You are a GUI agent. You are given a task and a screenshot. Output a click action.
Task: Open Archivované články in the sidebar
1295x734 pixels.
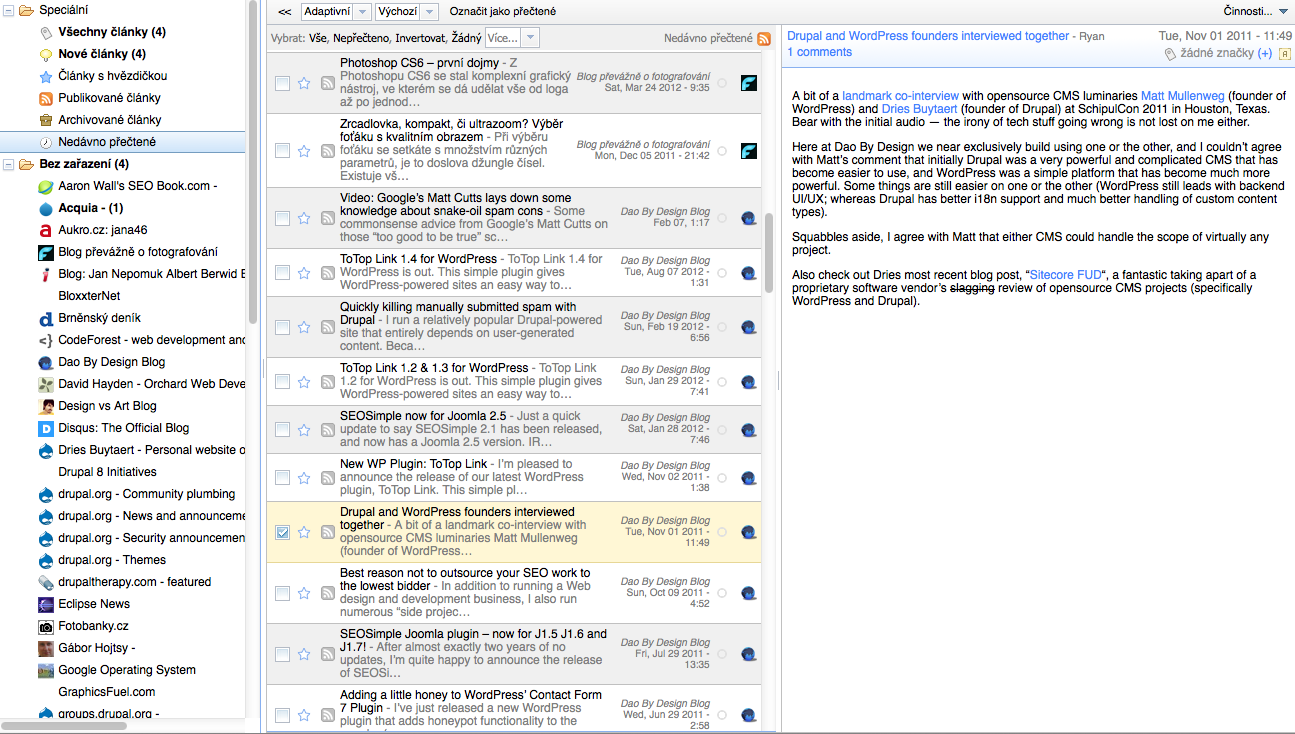[109, 120]
